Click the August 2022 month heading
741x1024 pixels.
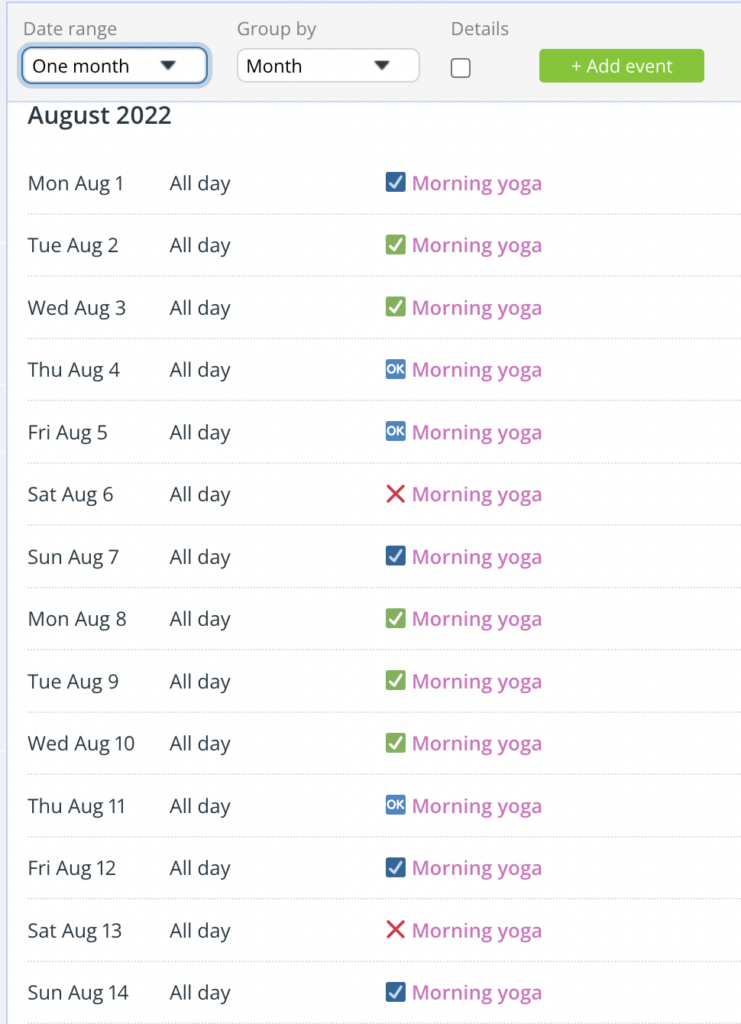[99, 116]
